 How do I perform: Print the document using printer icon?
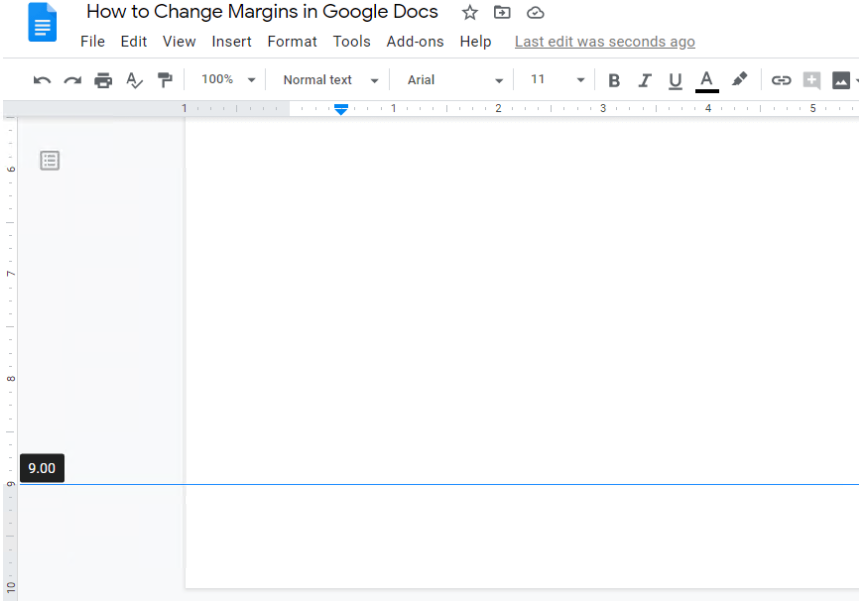pyautogui.click(x=103, y=80)
